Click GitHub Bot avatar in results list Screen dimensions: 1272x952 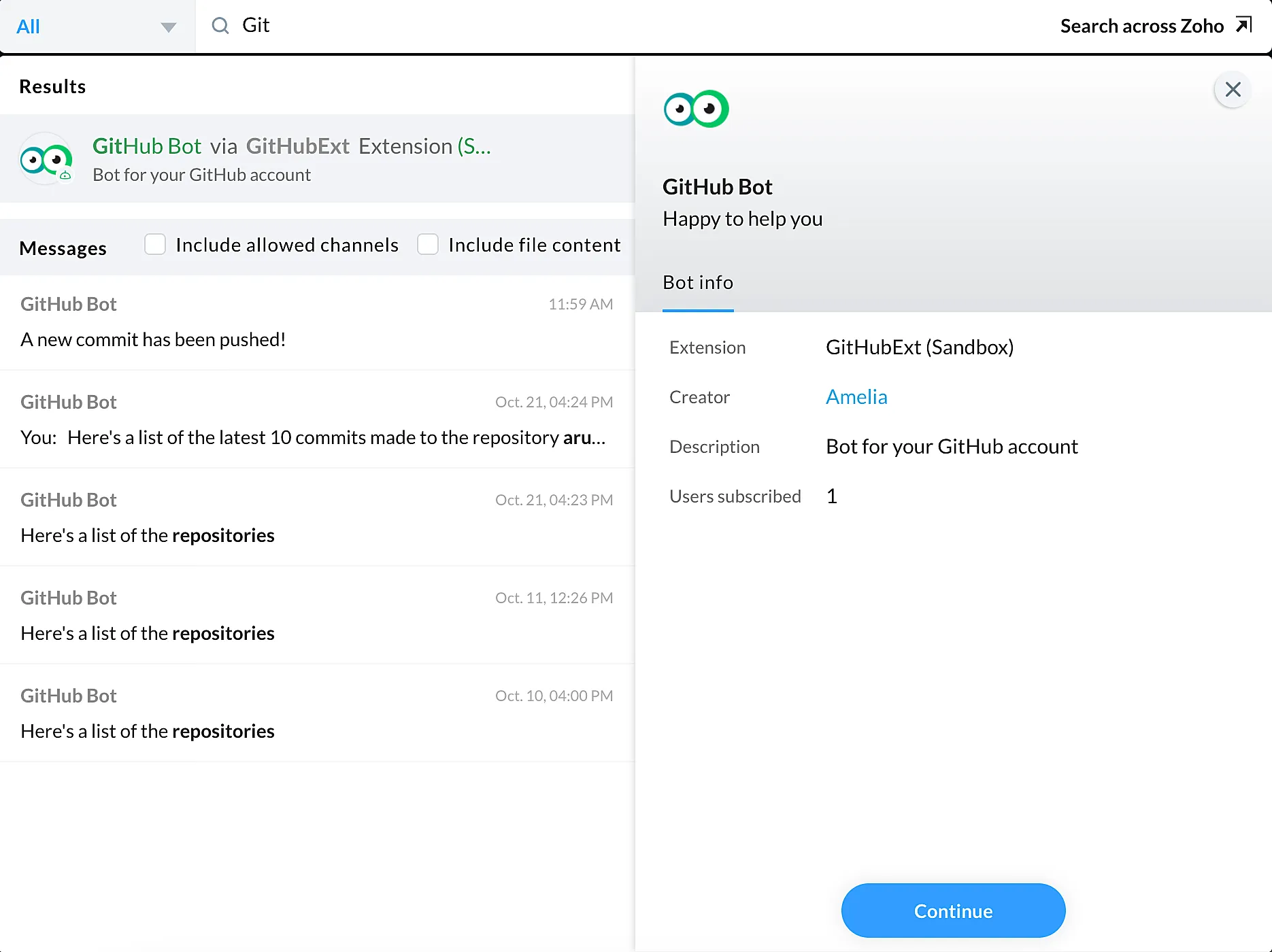point(46,159)
